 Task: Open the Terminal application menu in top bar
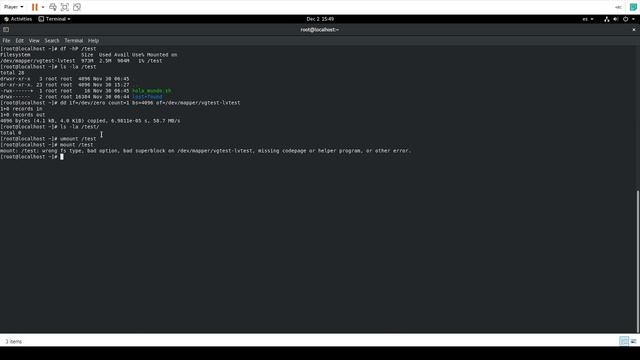click(x=54, y=19)
